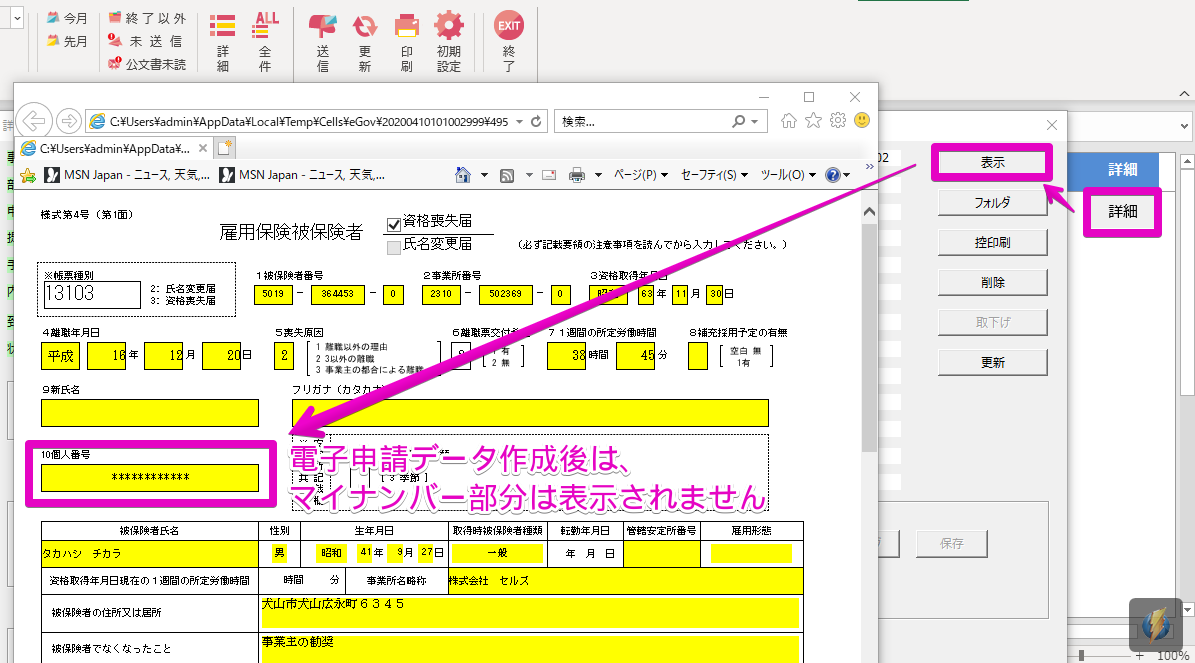Open the Favorites star icon beside the search box
This screenshot has width=1195, height=663.
[x=813, y=120]
